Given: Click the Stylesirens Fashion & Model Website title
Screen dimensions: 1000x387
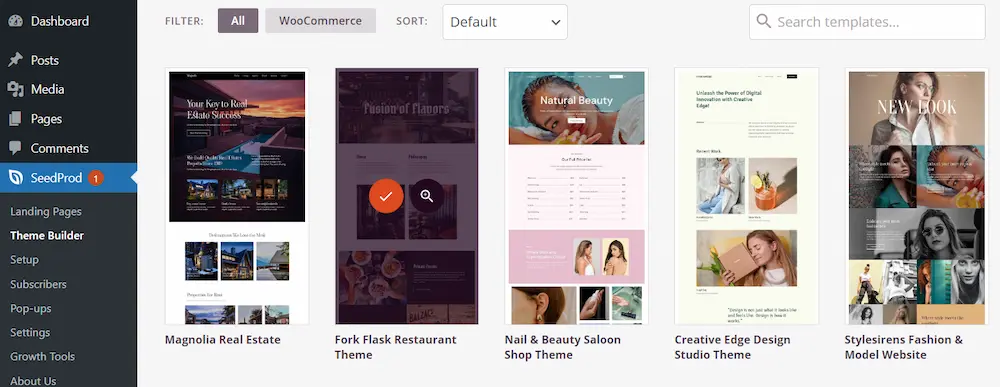Looking at the screenshot, I should pos(904,347).
